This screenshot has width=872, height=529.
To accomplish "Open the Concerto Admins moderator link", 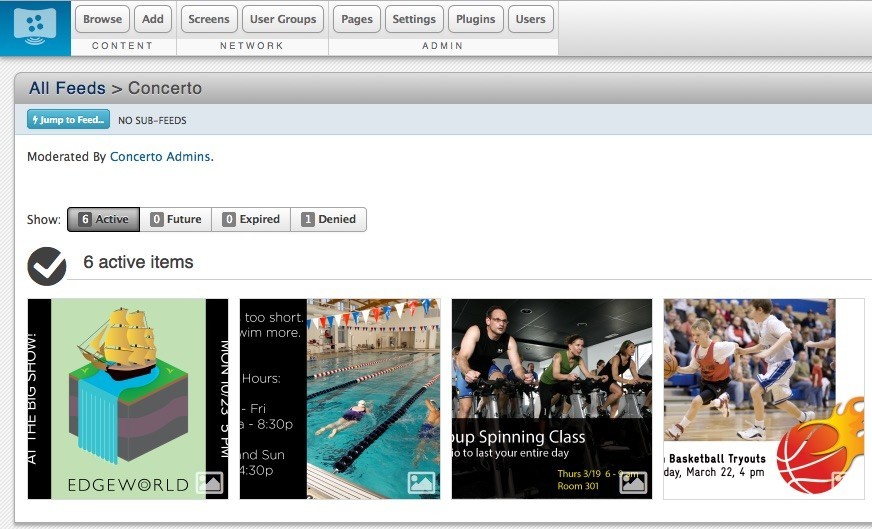I will (160, 157).
